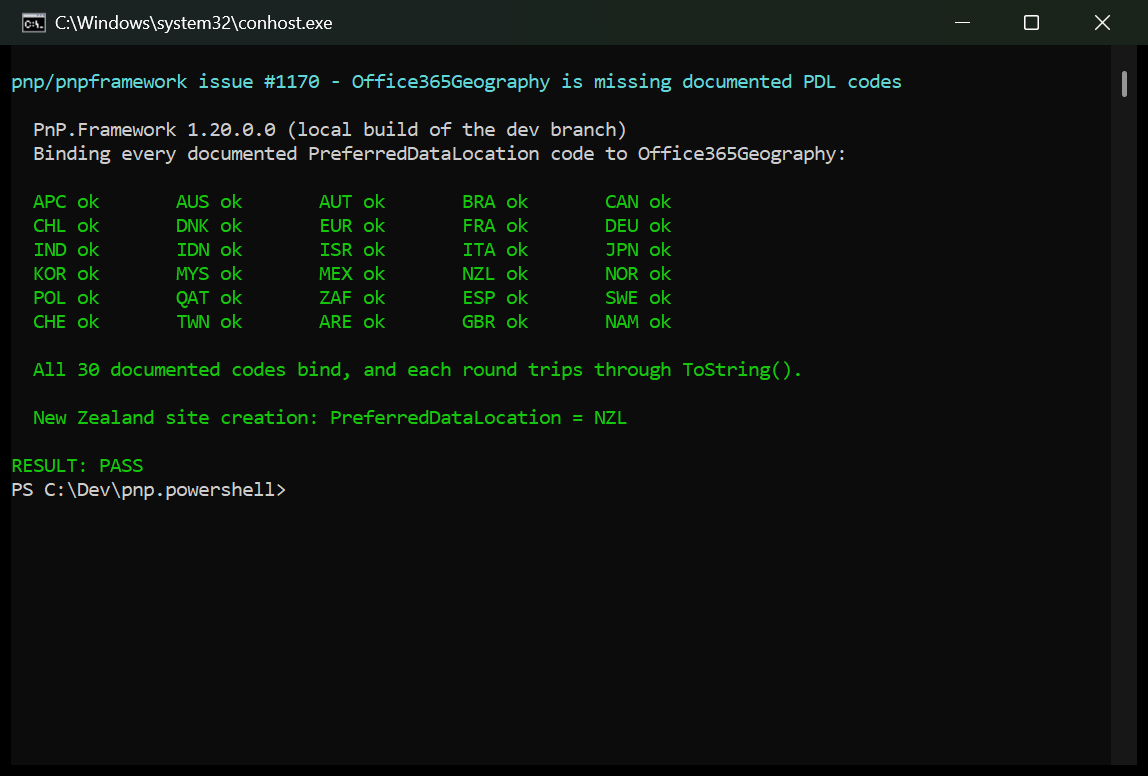Click the 'QAT ok' result
1148x776 pixels.
point(209,298)
